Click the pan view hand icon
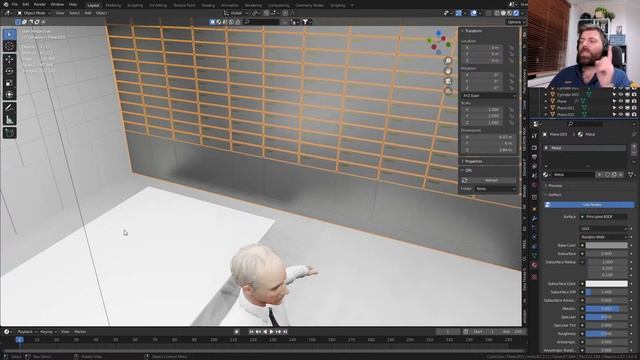This screenshot has width=640, height=360. point(448,71)
